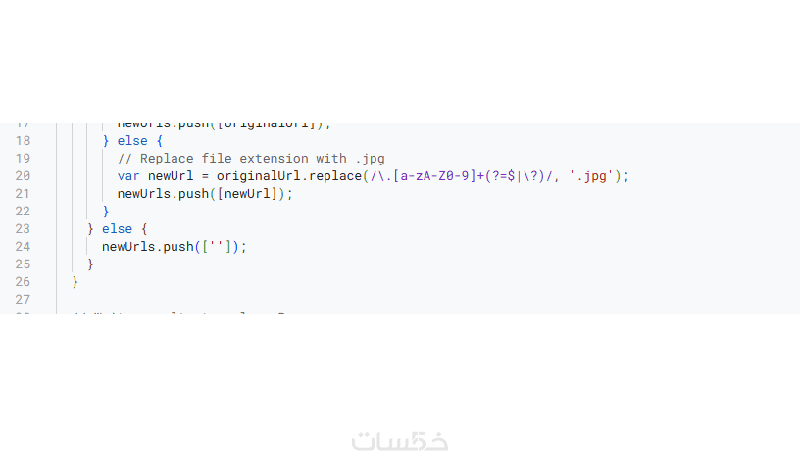This screenshot has width=800, height=460.
Task: Click the watermark logo below the code
Action: (400, 441)
